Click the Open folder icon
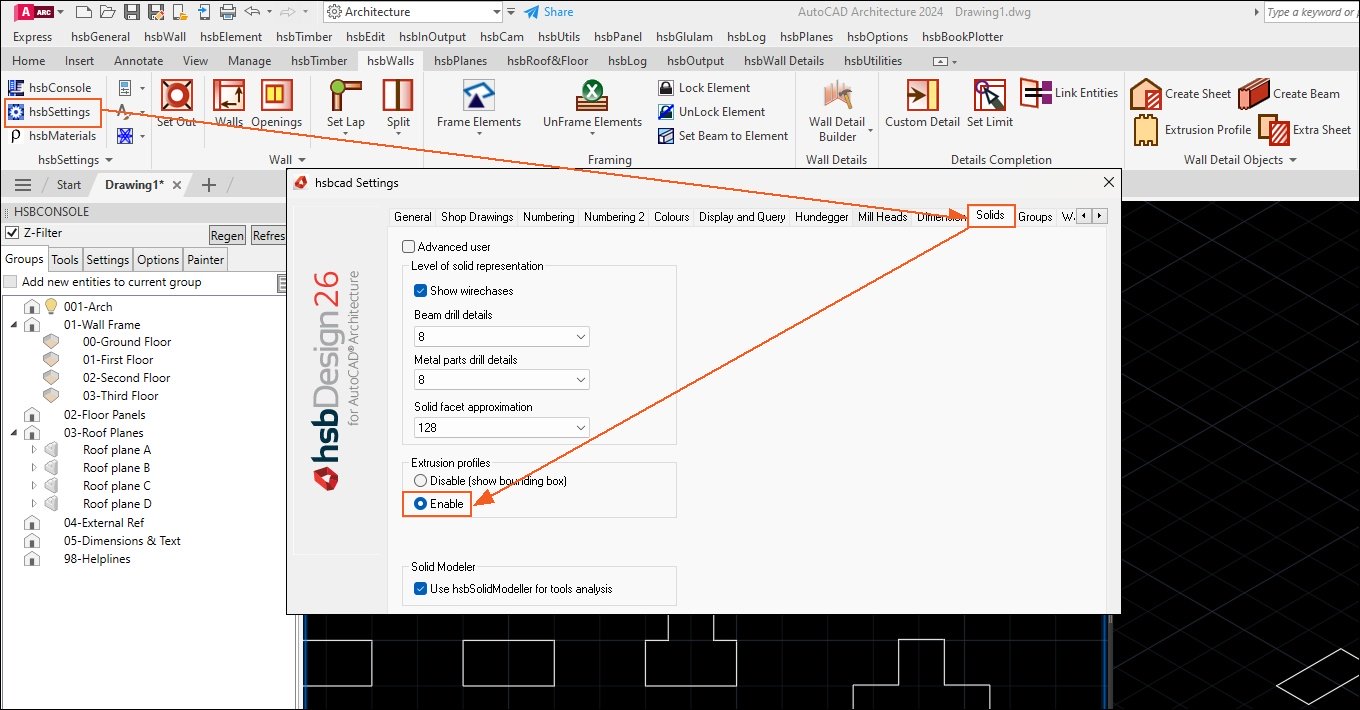The width and height of the screenshot is (1360, 710). pyautogui.click(x=108, y=12)
